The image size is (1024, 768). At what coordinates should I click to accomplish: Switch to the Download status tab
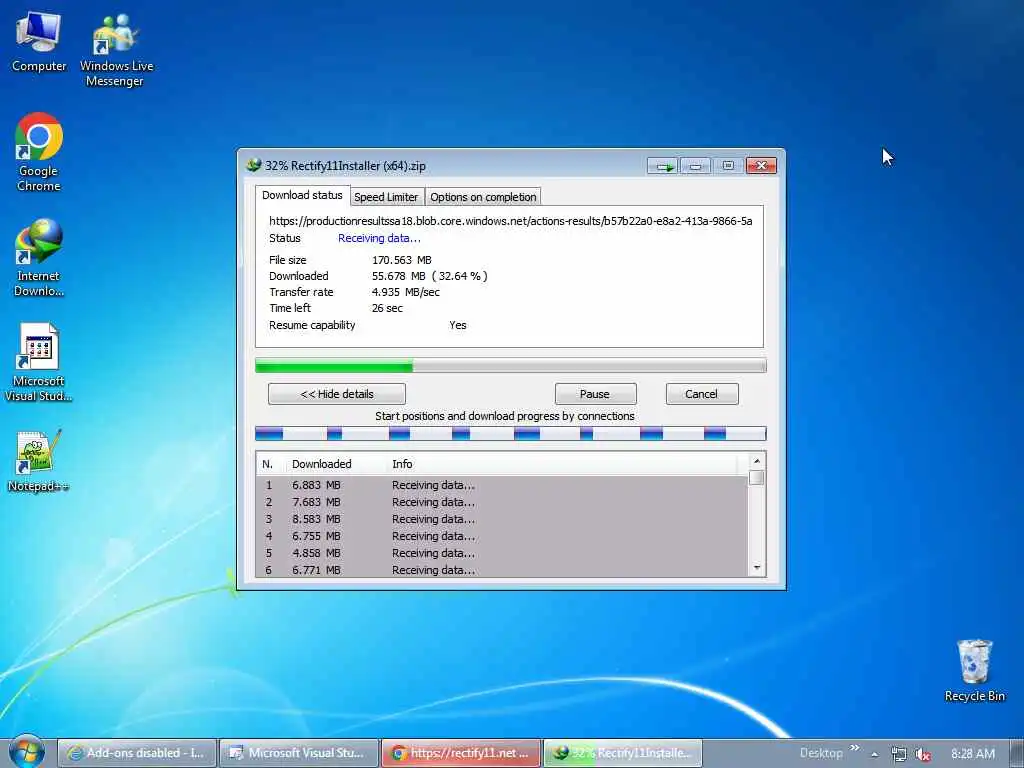(x=302, y=195)
